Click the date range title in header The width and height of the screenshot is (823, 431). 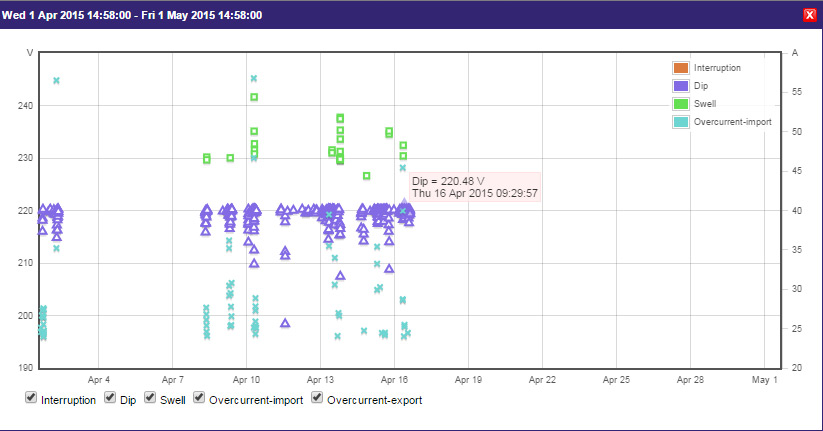pos(132,15)
